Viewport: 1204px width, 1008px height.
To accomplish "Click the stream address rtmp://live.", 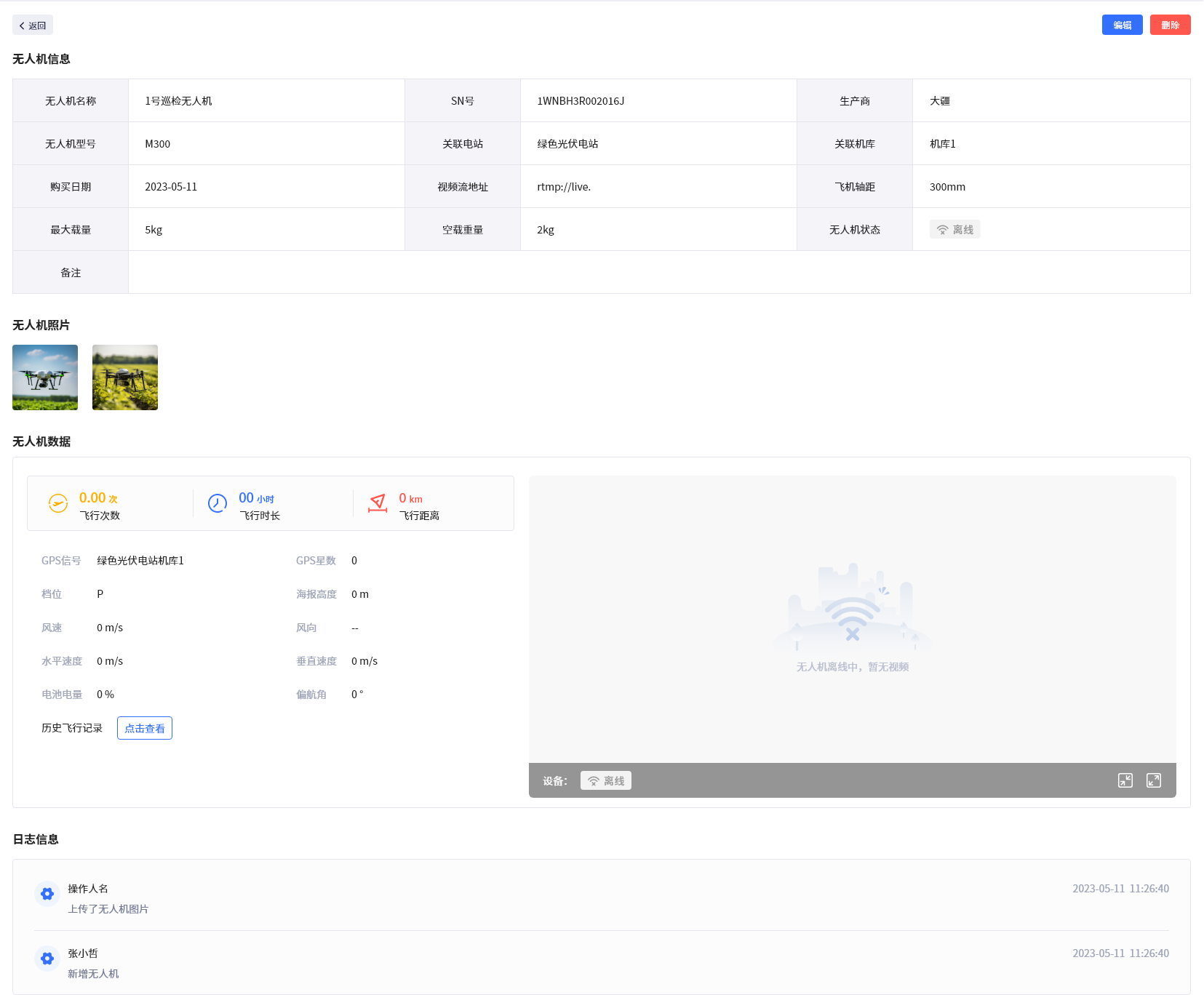I will pos(564,187).
